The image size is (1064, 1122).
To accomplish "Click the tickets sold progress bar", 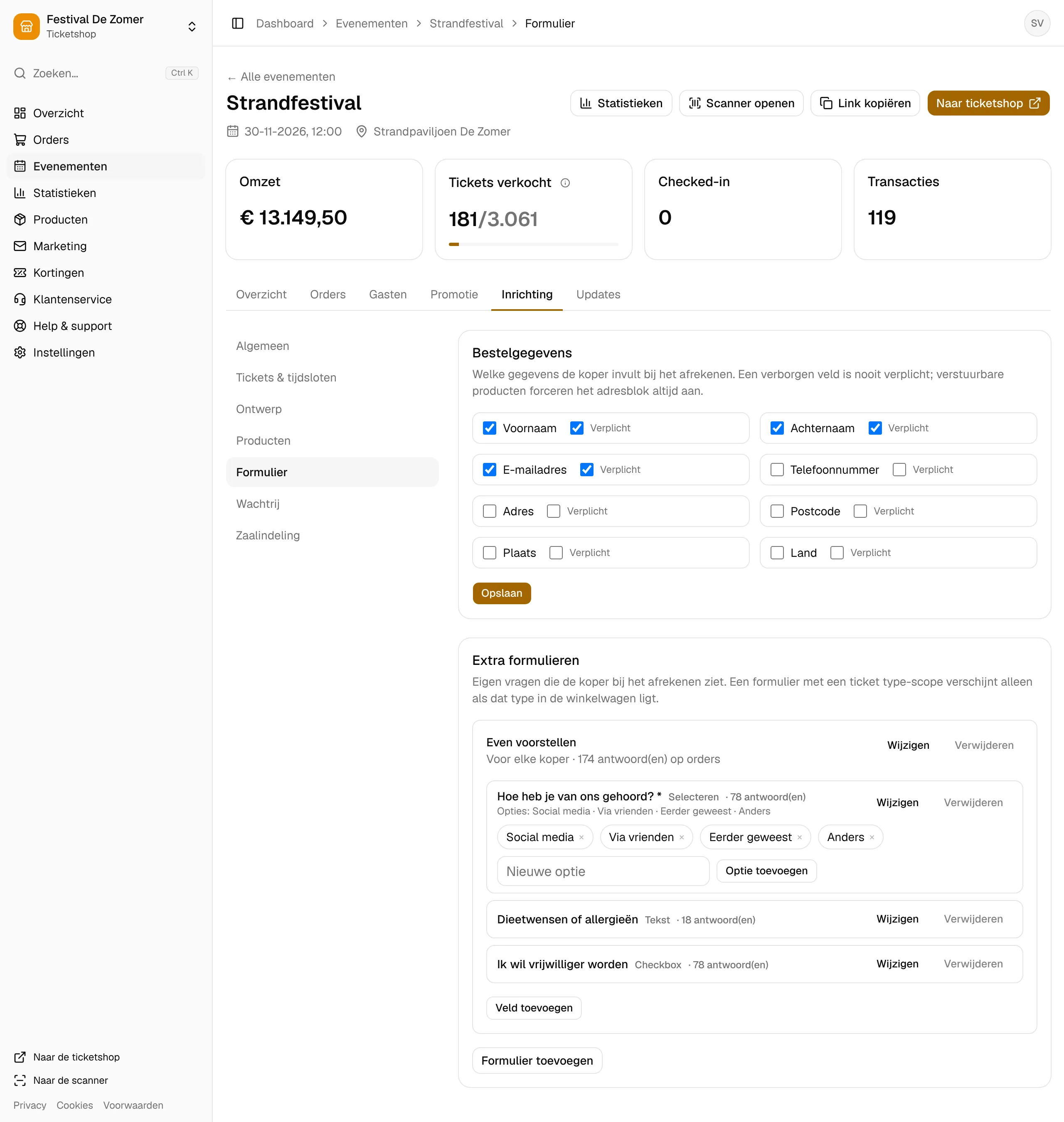I will (x=533, y=244).
